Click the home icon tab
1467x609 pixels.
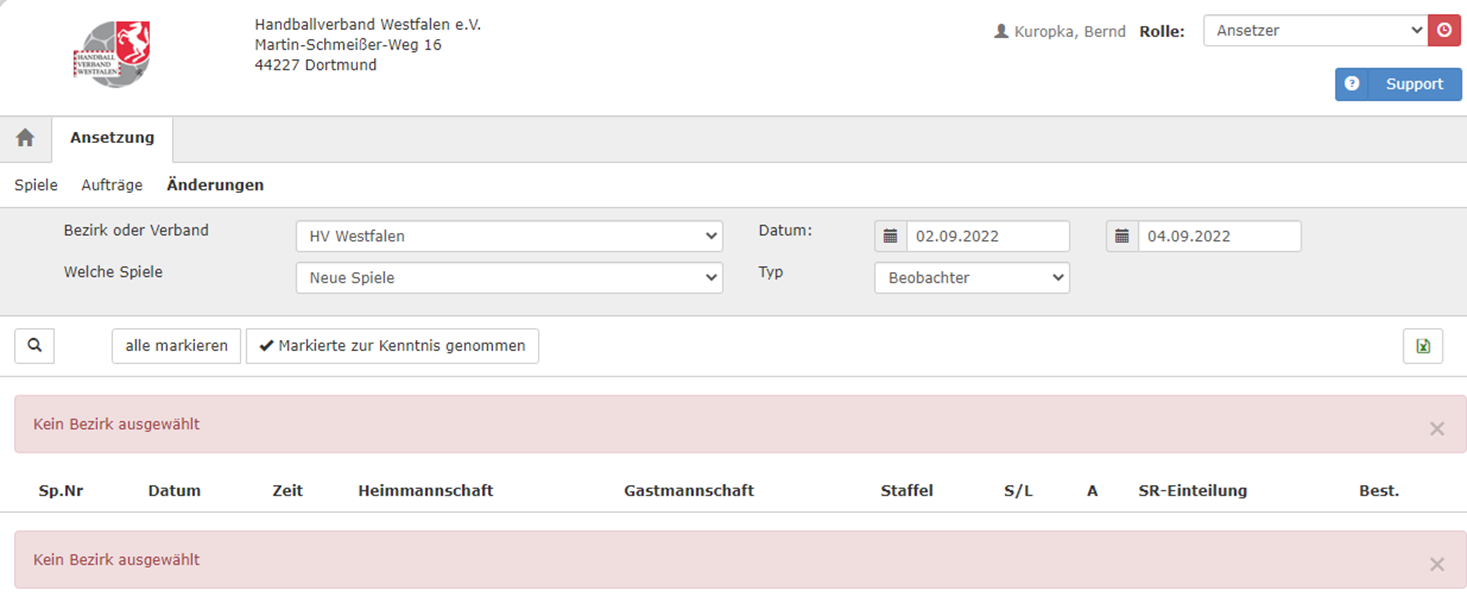pos(25,139)
